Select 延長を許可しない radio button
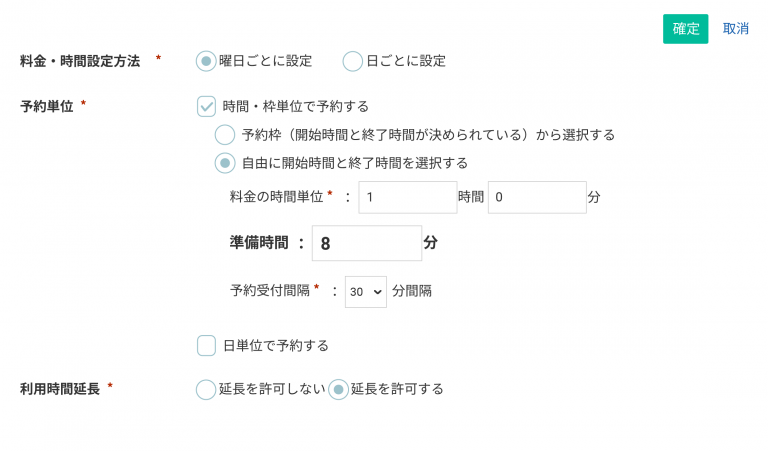Viewport: 768px width, 451px height. click(x=206, y=390)
